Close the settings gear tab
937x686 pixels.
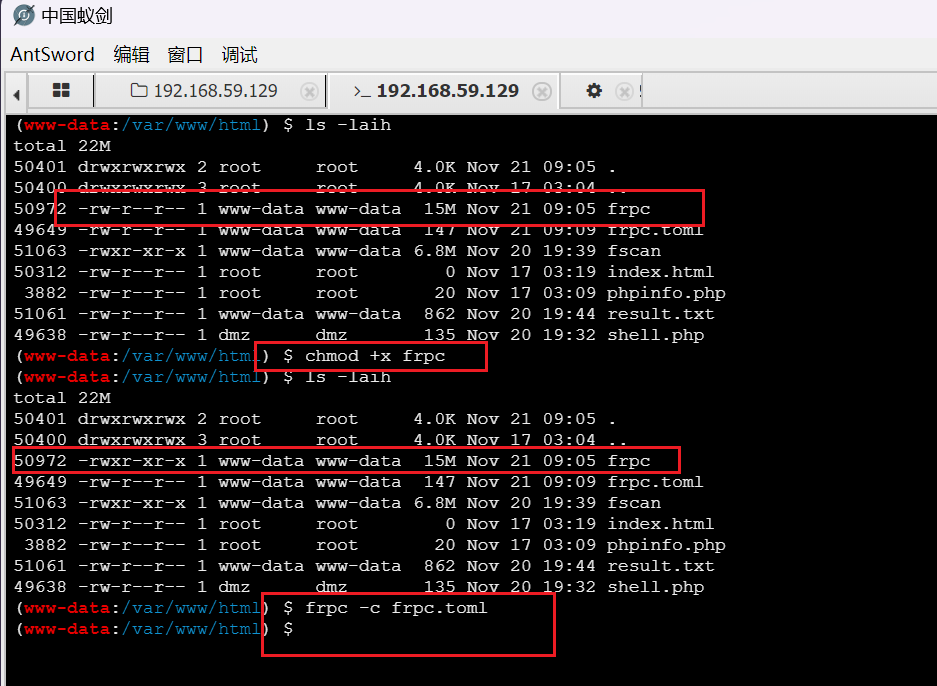pyautogui.click(x=624, y=92)
